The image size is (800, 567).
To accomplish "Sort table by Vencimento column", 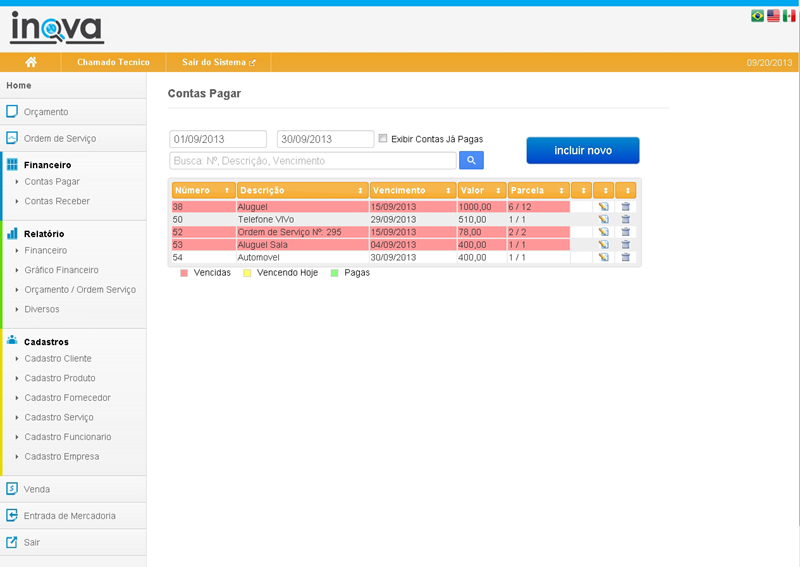I will click(x=411, y=190).
